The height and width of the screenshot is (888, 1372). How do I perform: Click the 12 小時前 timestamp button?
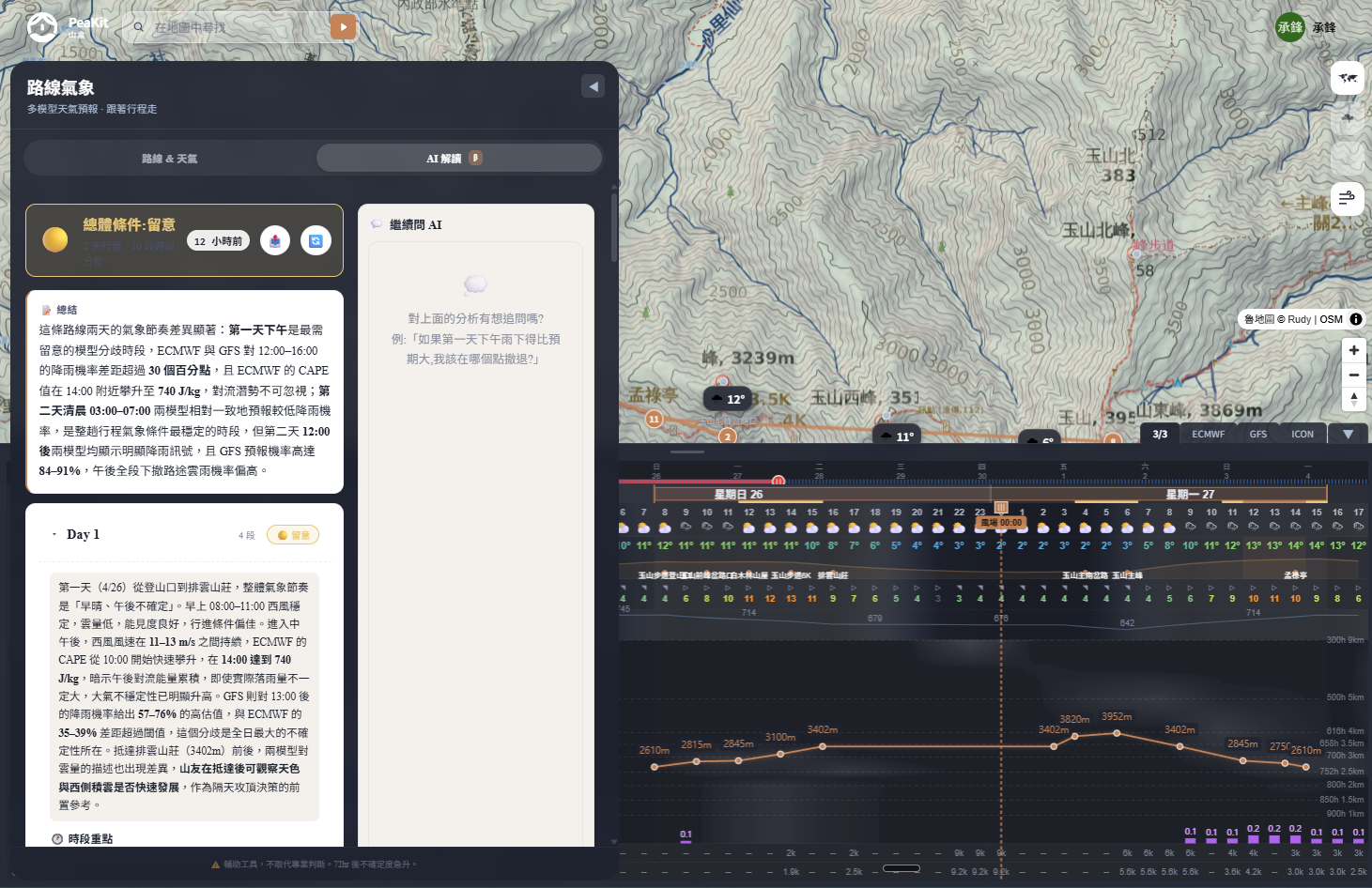(x=219, y=240)
